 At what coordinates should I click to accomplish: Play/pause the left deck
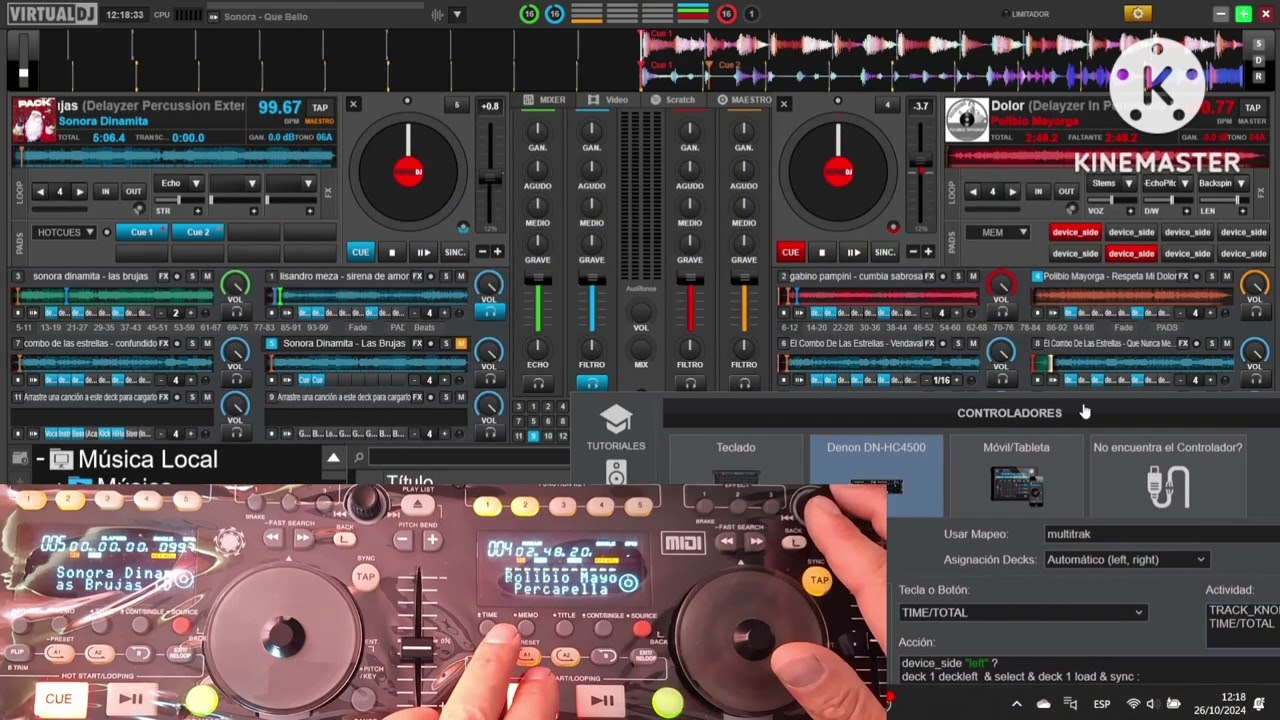pos(423,252)
